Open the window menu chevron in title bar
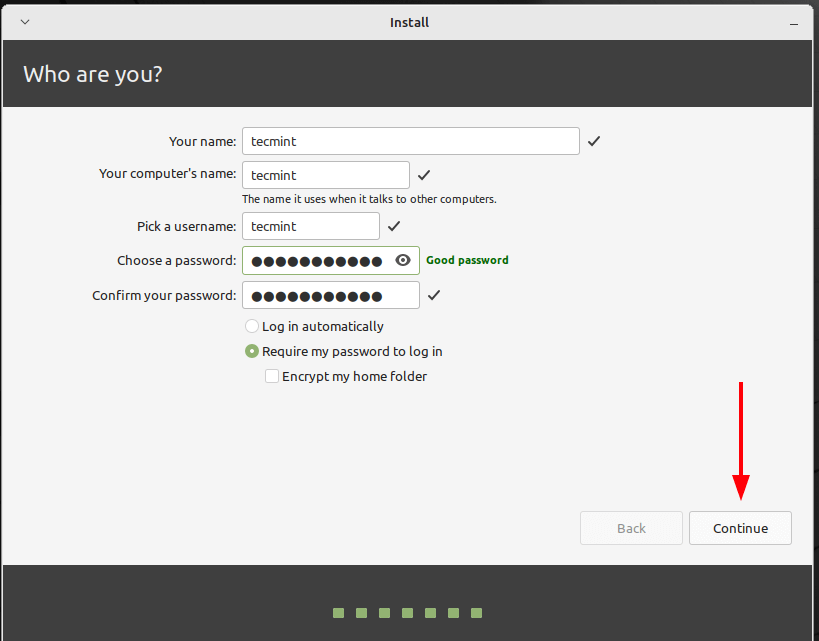Screen dimensions: 819x641 25,22
